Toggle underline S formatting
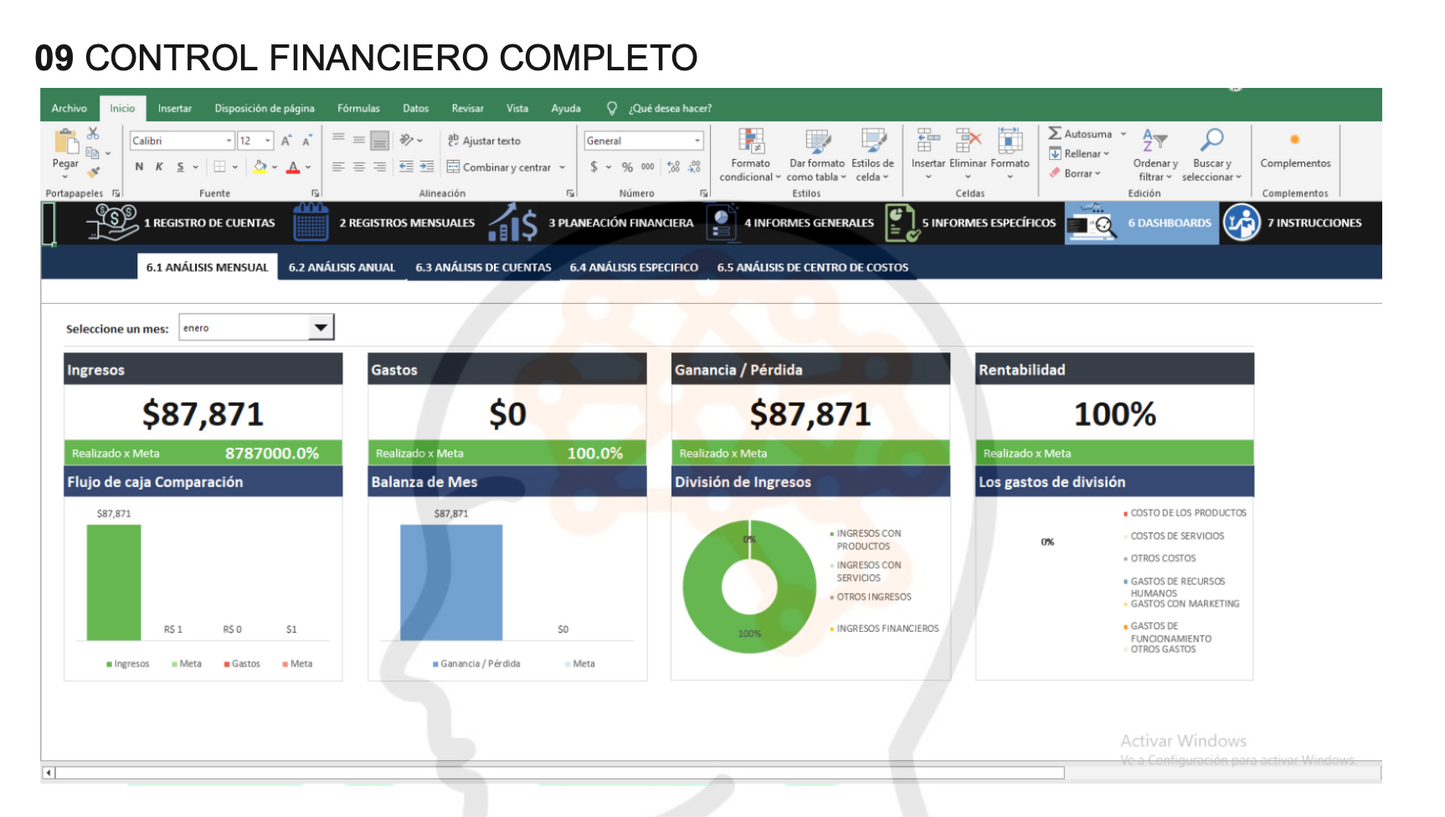 click(x=180, y=167)
